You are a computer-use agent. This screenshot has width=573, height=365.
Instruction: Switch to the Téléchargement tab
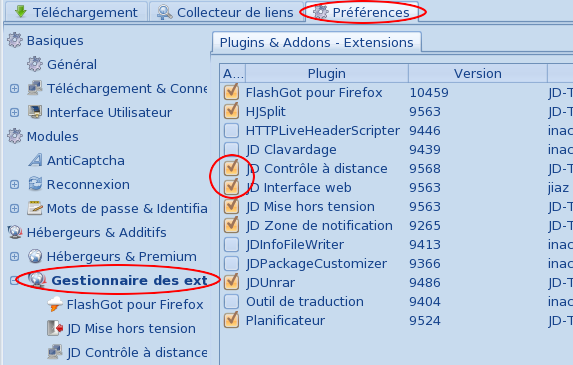(76, 12)
